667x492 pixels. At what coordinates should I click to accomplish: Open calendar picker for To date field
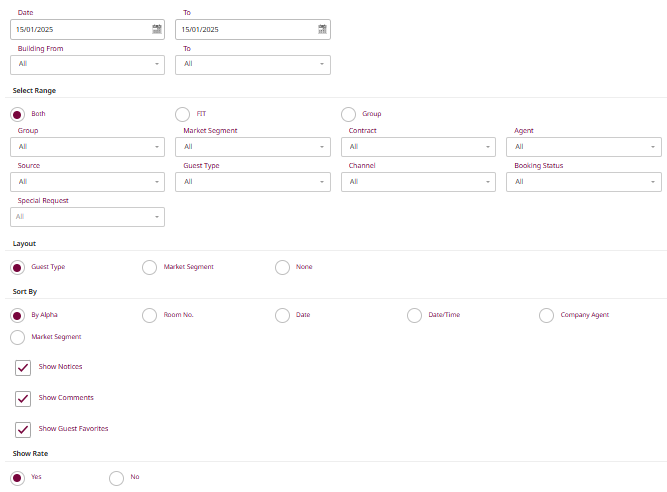[322, 30]
